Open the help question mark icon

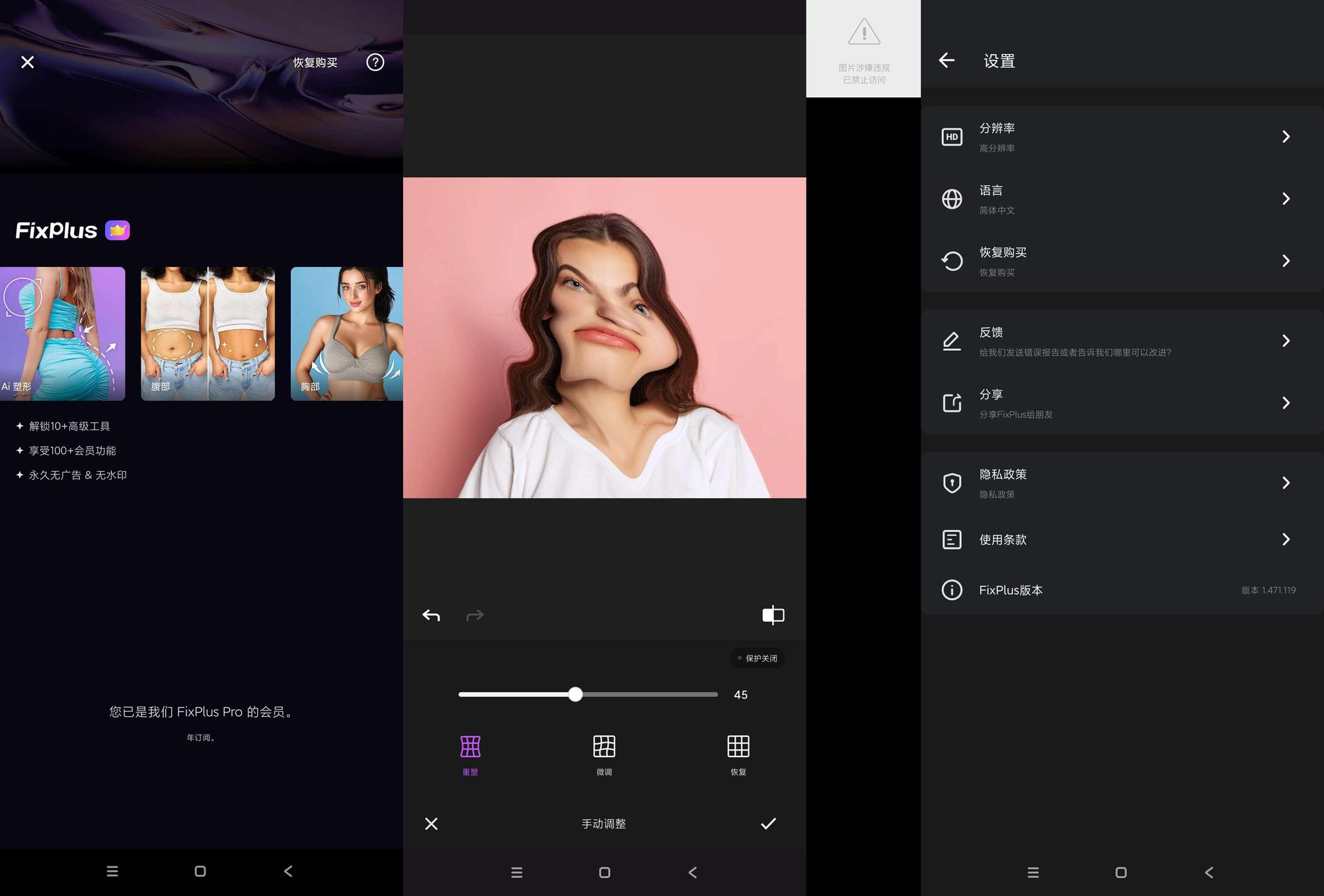click(x=375, y=62)
